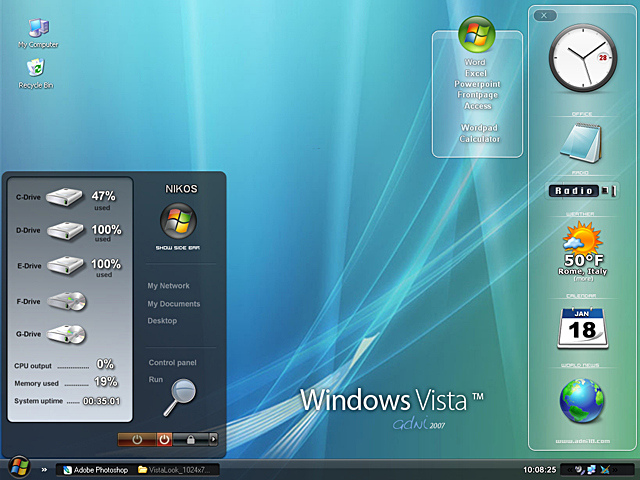640x480 pixels.
Task: Click the magnifying glass search icon
Action: coord(180,397)
